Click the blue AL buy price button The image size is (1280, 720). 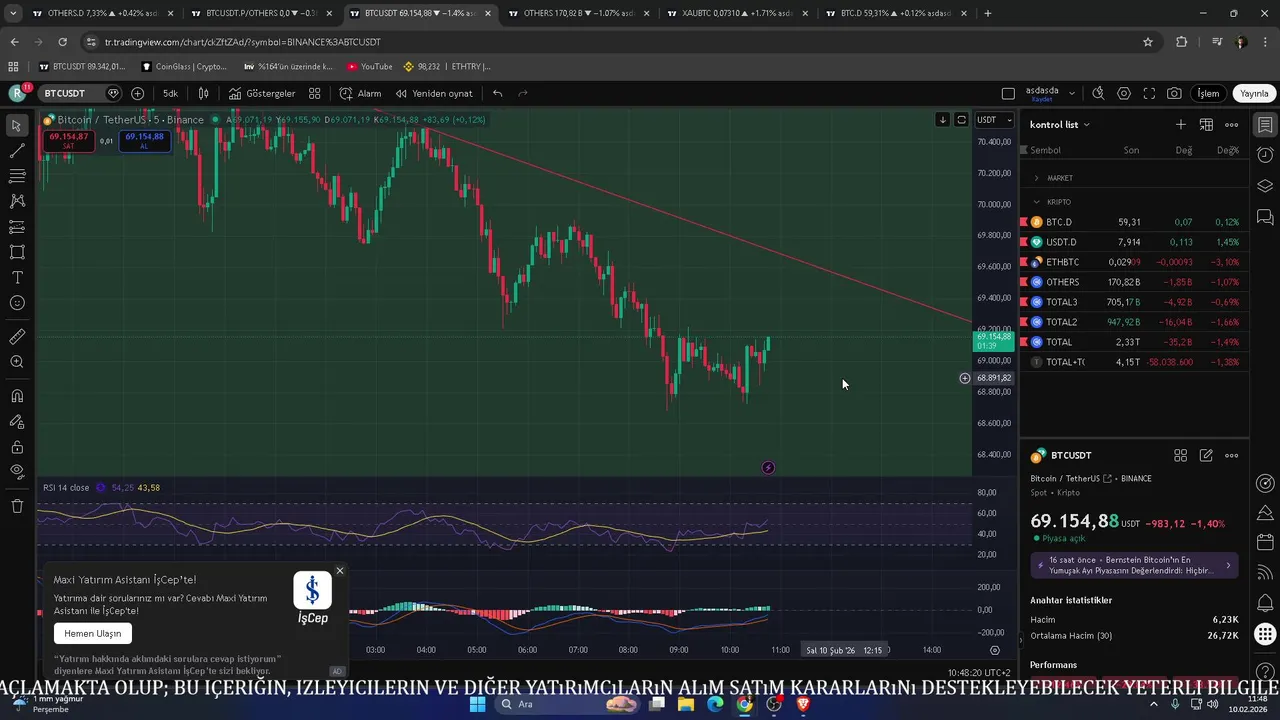[x=144, y=141]
